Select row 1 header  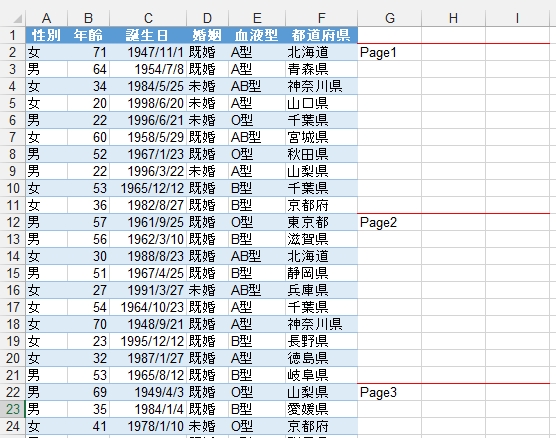(x=13, y=35)
